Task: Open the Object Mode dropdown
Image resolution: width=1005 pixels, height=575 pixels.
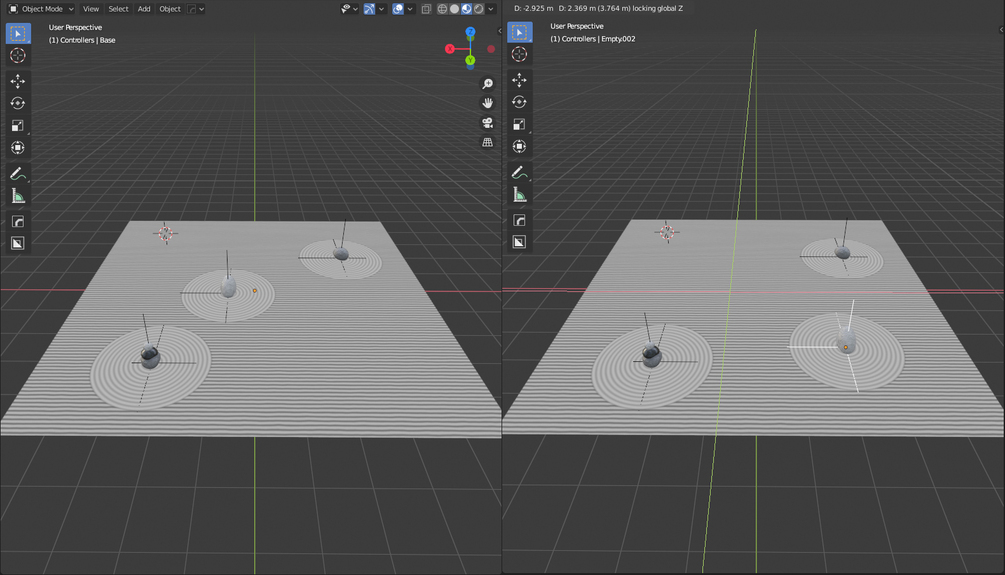Action: (x=42, y=9)
